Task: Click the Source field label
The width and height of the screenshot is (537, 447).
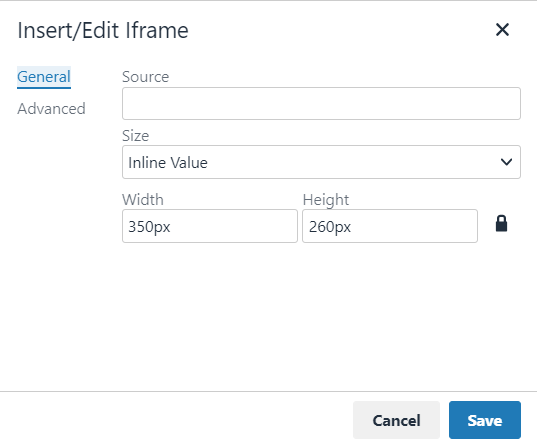Action: pyautogui.click(x=146, y=77)
